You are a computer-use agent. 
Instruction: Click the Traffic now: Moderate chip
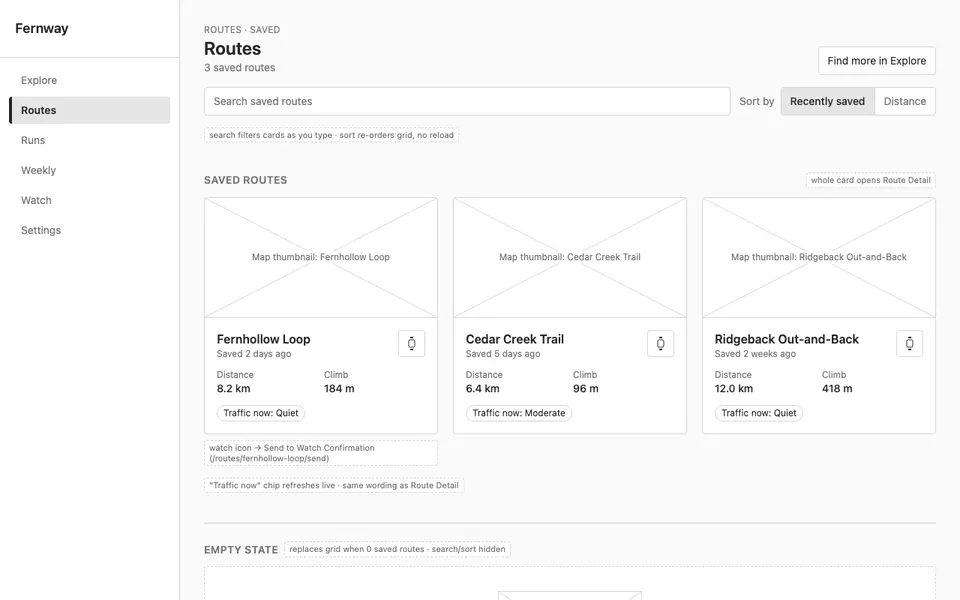pos(519,413)
